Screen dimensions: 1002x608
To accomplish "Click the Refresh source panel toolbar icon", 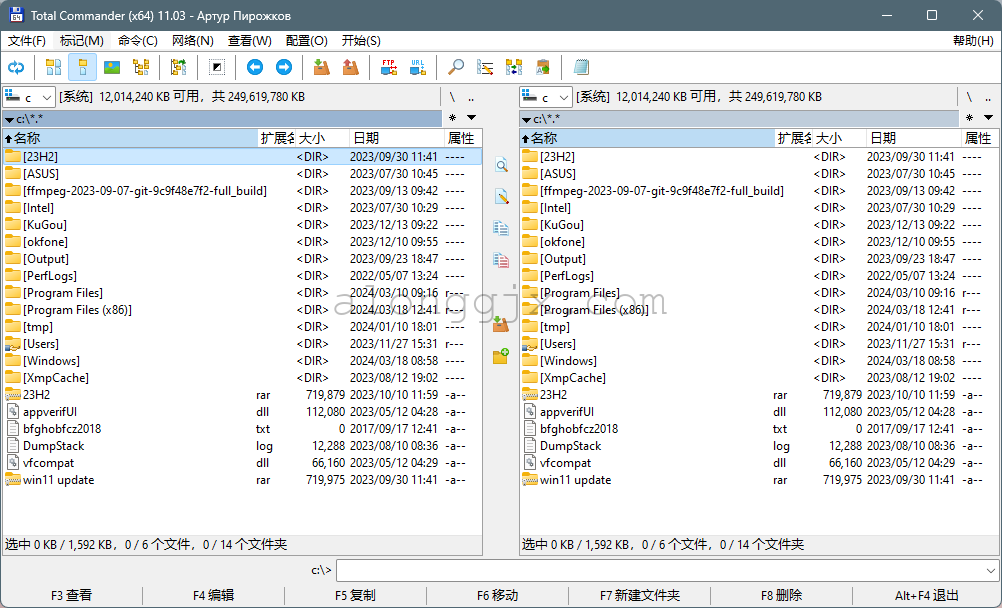I will tap(16, 67).
